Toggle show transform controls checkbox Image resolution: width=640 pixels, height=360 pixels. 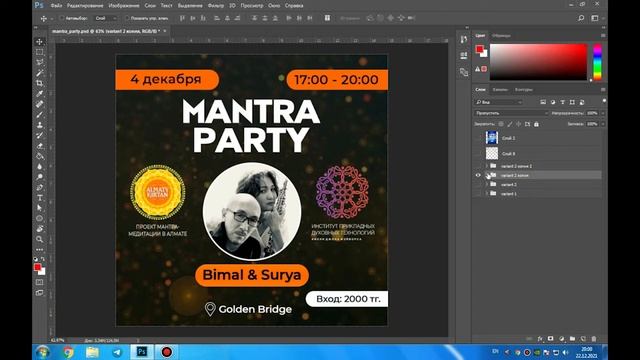pyautogui.click(x=127, y=18)
